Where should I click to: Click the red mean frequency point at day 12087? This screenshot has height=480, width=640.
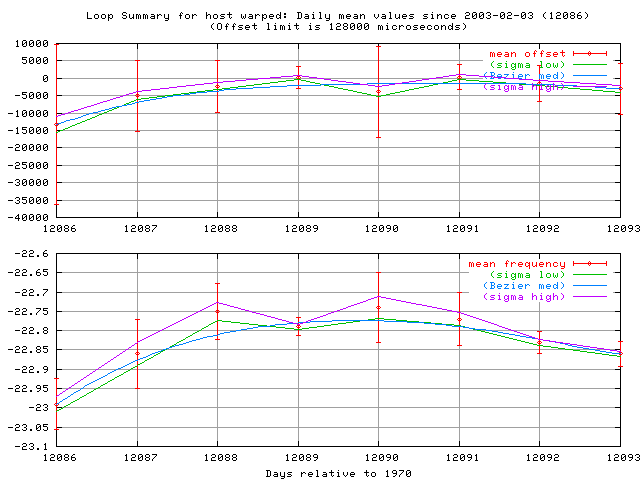click(137, 353)
